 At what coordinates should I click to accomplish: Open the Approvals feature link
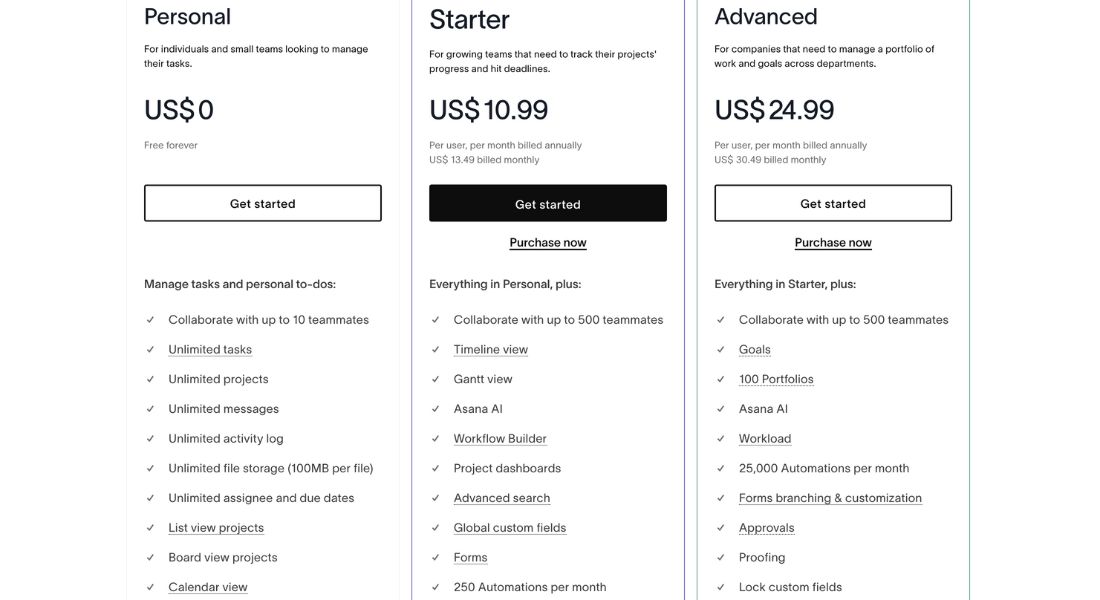(766, 528)
